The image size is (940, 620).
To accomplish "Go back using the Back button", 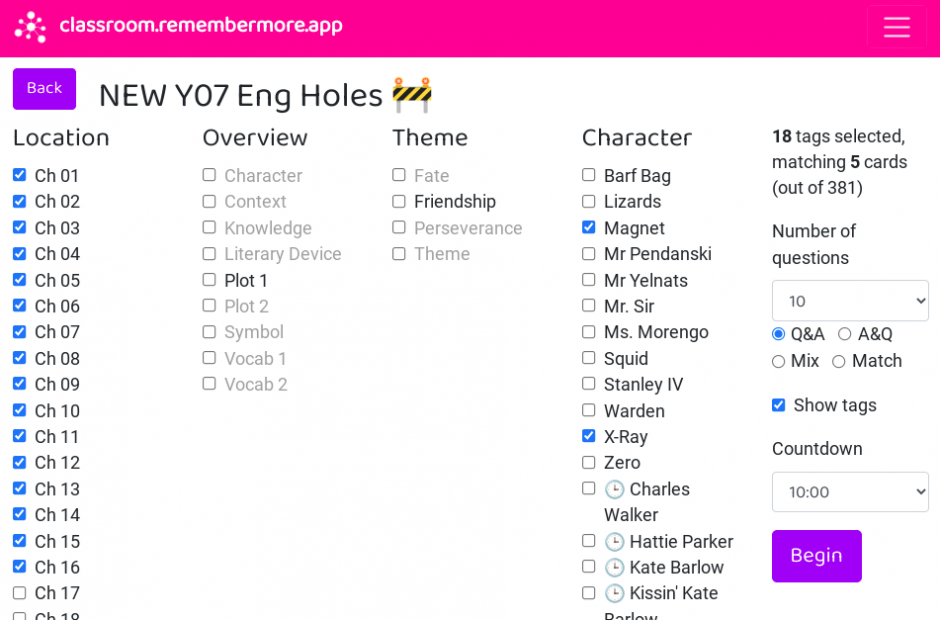I will click(x=44, y=89).
